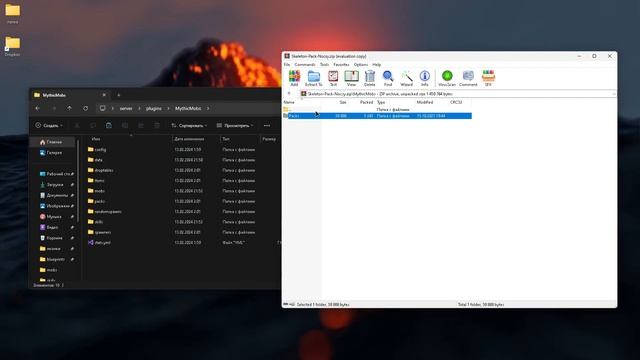640x360 pixels.
Task: Open a new Explorer tab with plus
Action: tap(119, 95)
